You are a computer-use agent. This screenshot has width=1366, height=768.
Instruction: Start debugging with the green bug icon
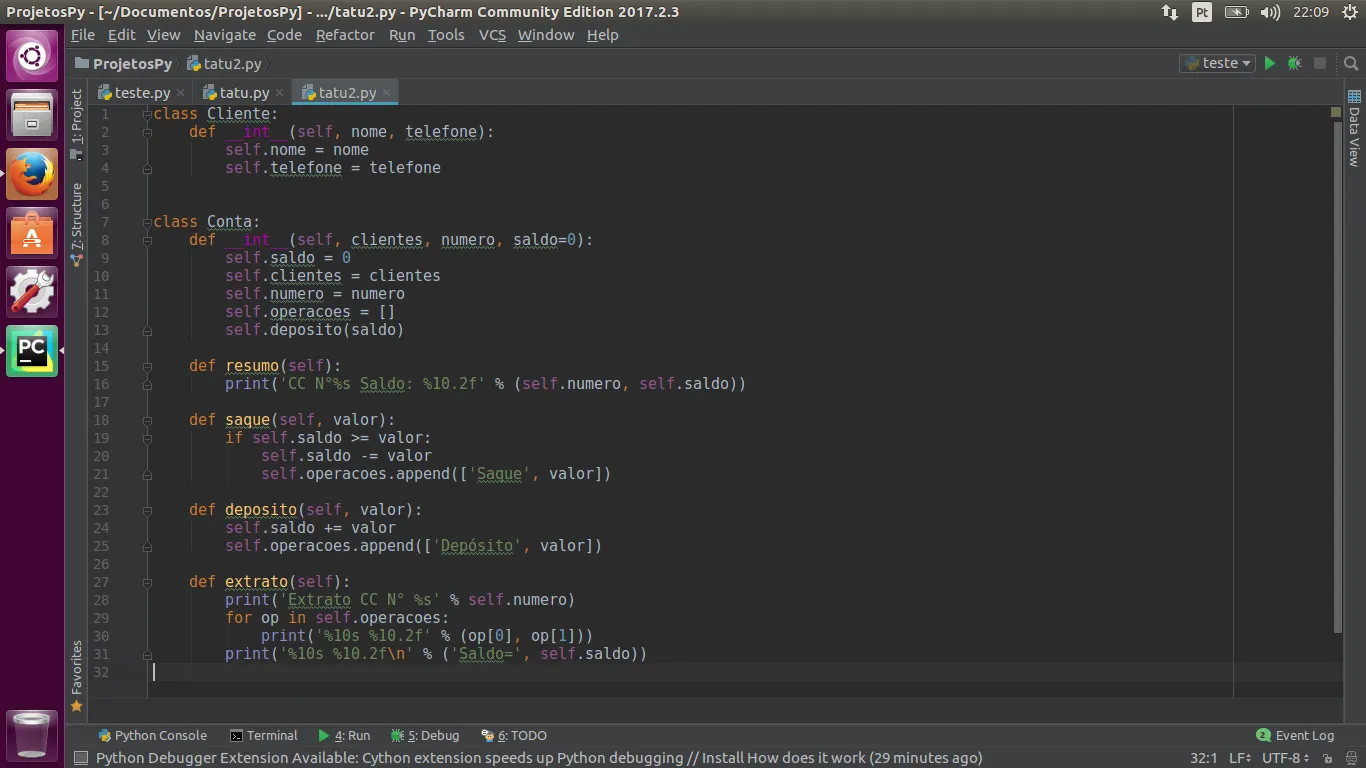[1294, 63]
